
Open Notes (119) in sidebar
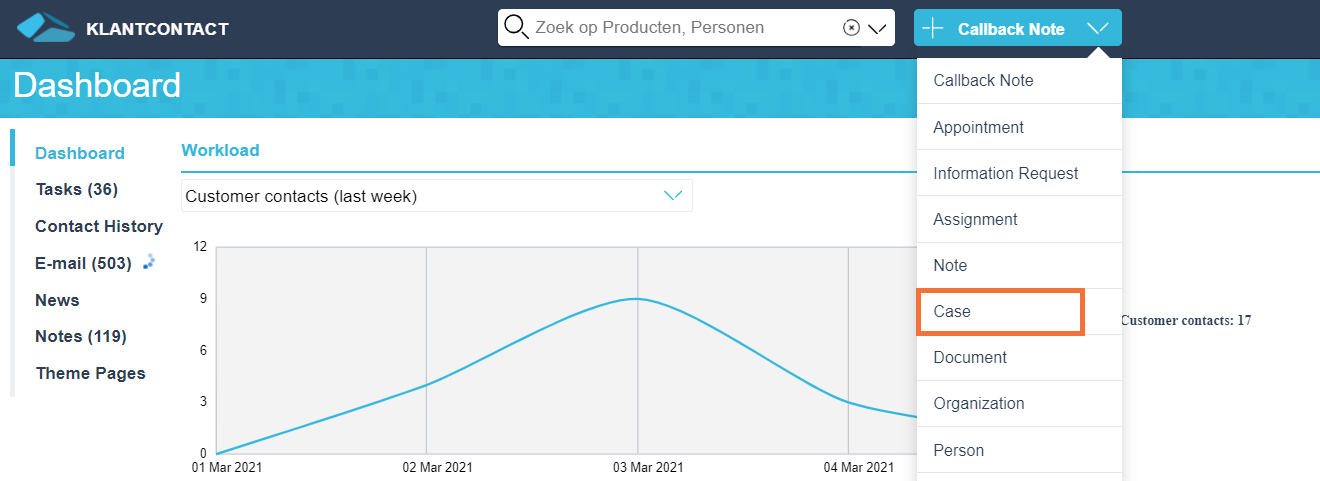[80, 336]
